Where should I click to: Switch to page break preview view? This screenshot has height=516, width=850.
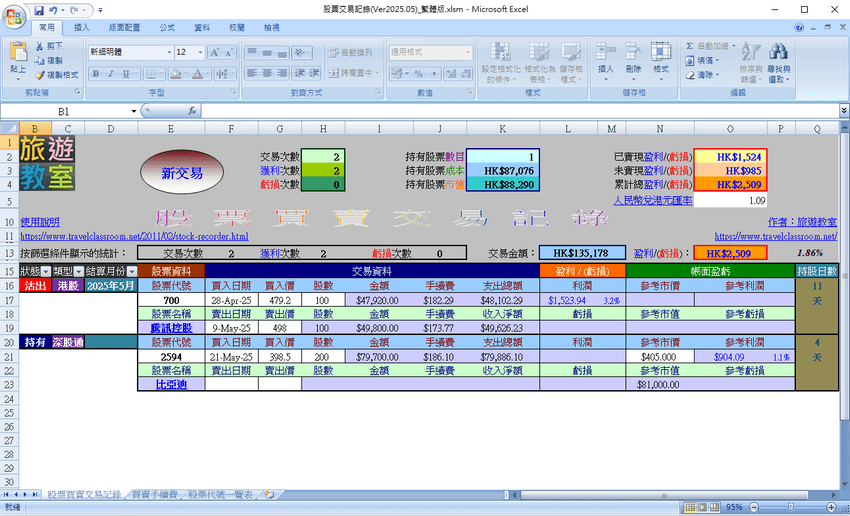coord(714,508)
